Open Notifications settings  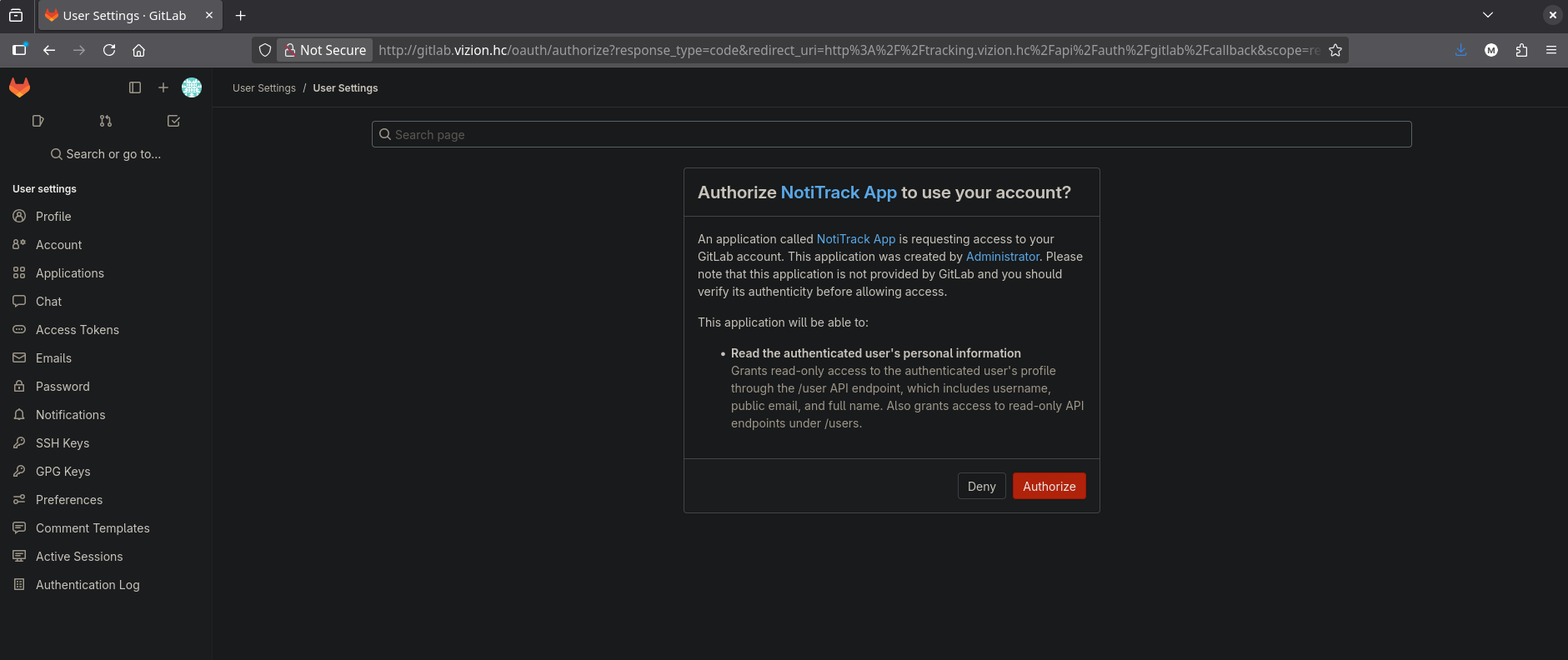tap(106, 415)
